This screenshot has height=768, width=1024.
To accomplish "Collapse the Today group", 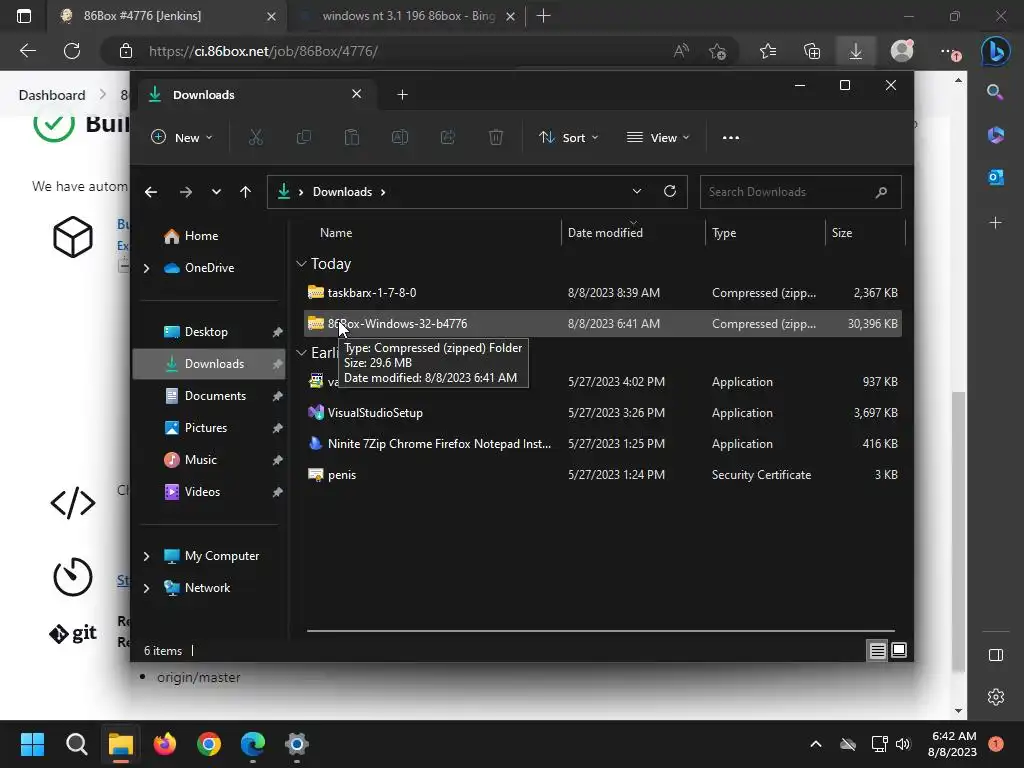I will click(x=301, y=264).
